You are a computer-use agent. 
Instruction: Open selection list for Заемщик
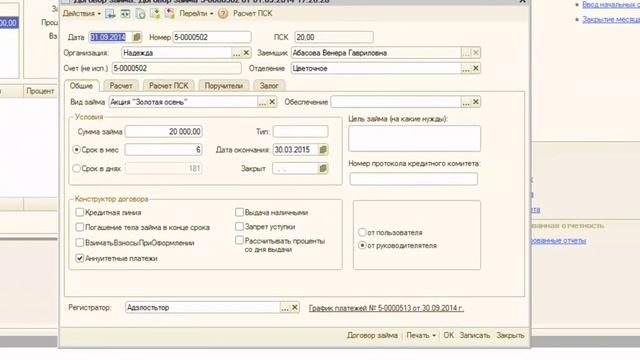(x=466, y=53)
